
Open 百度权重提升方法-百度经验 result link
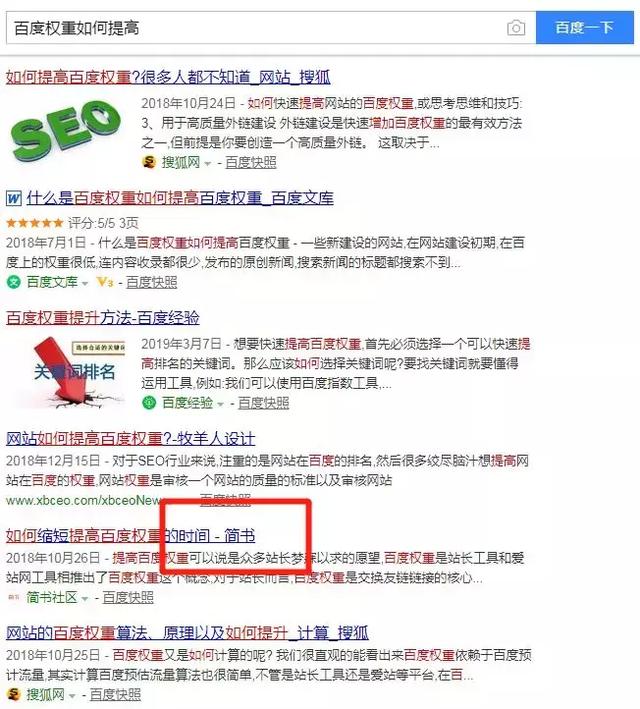click(x=103, y=318)
